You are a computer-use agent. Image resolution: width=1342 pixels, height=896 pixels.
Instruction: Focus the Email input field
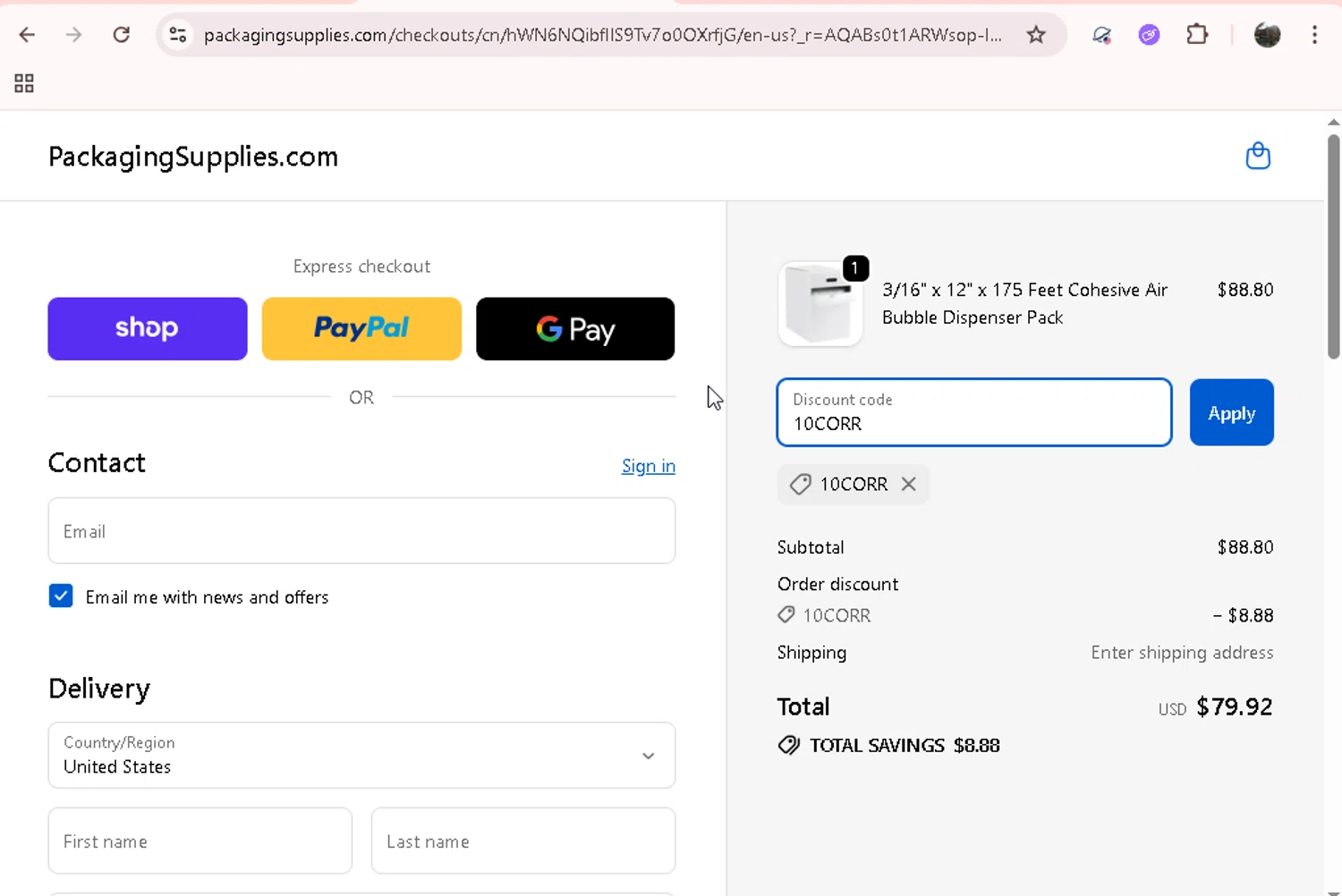pos(361,531)
